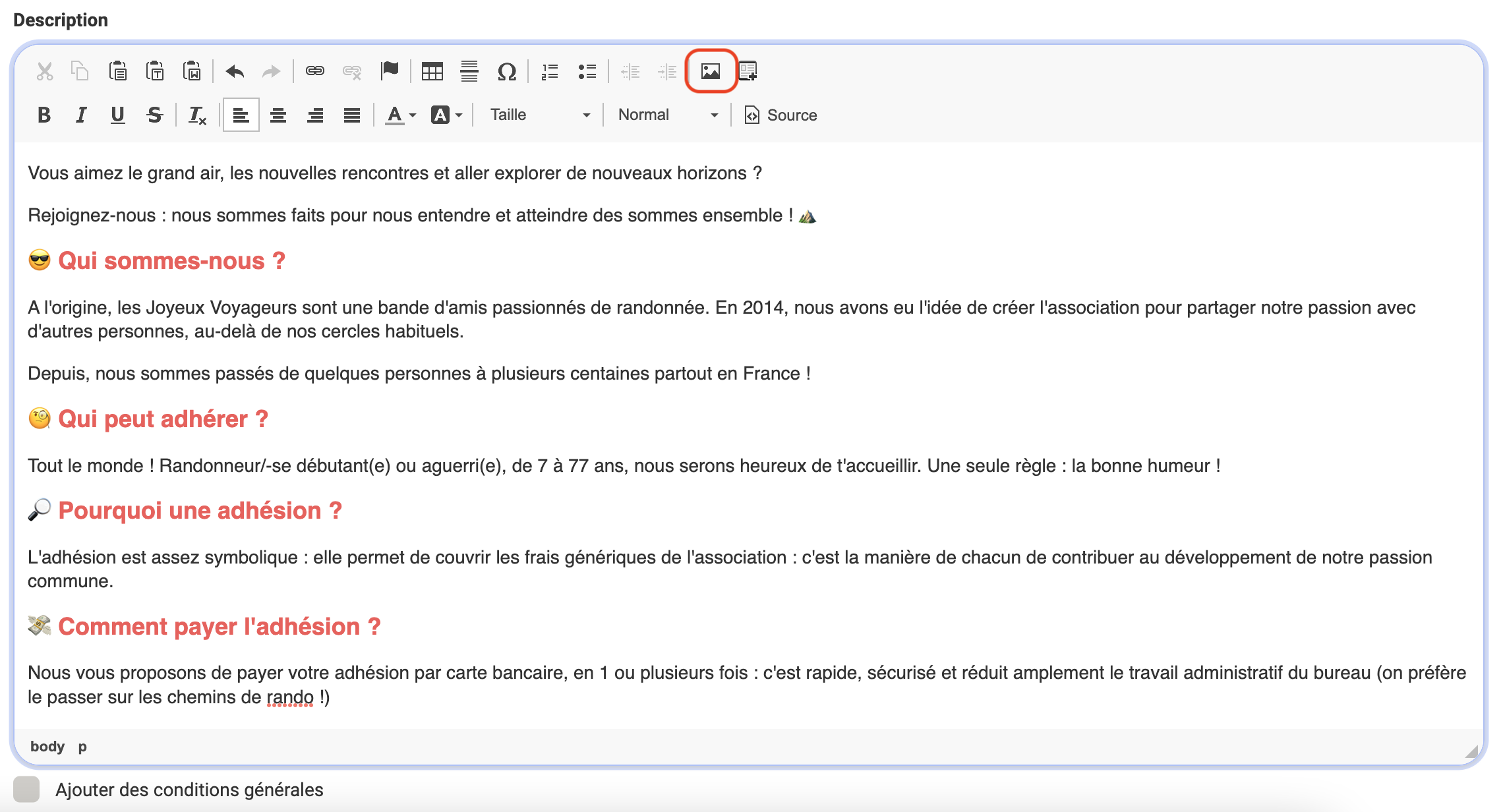Select the body element path item
Screen dimensions: 1503x812
tap(47, 746)
